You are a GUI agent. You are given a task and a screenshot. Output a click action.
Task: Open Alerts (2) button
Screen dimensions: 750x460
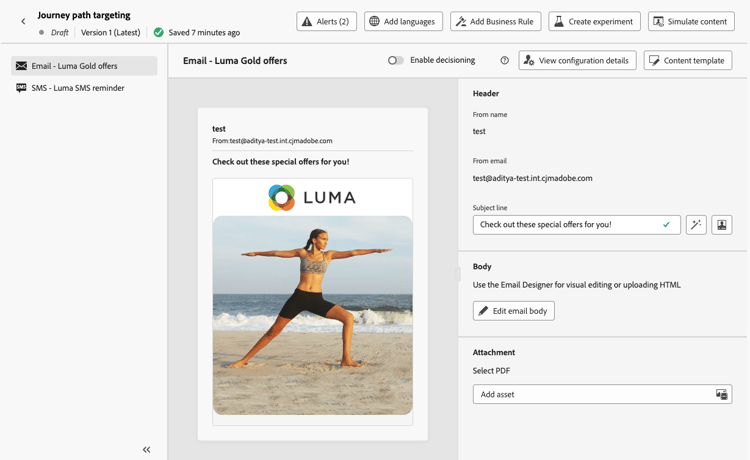click(326, 22)
